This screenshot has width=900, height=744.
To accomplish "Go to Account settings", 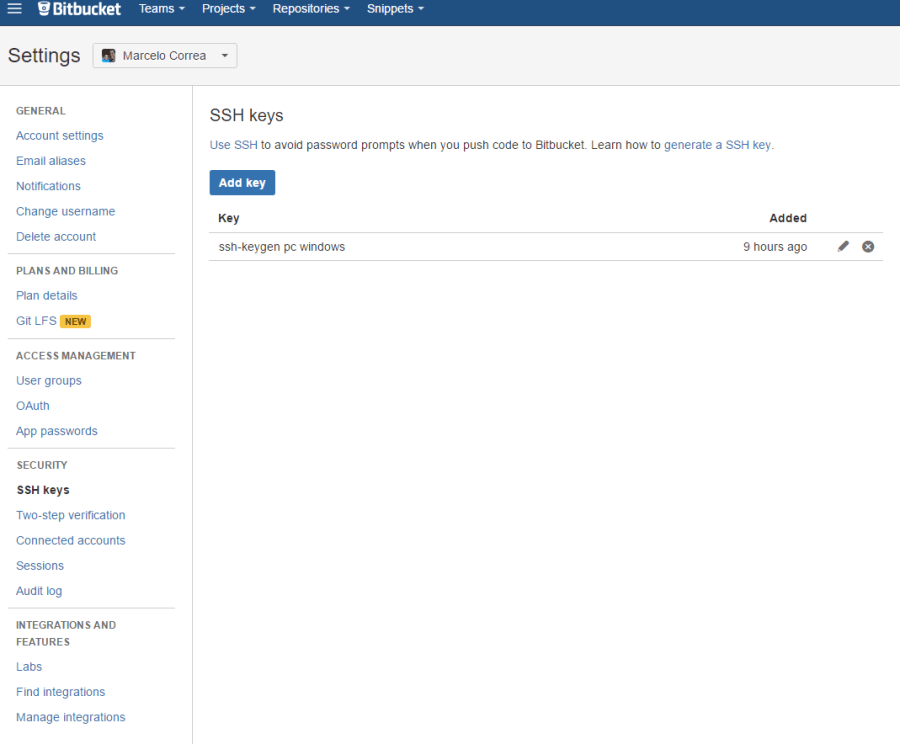I will pyautogui.click(x=60, y=136).
